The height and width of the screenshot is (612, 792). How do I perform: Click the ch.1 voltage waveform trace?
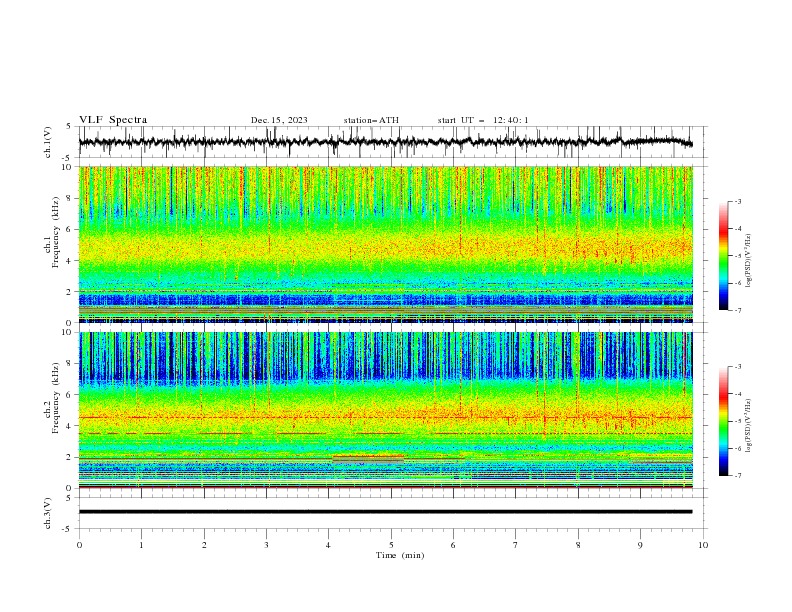(x=385, y=142)
